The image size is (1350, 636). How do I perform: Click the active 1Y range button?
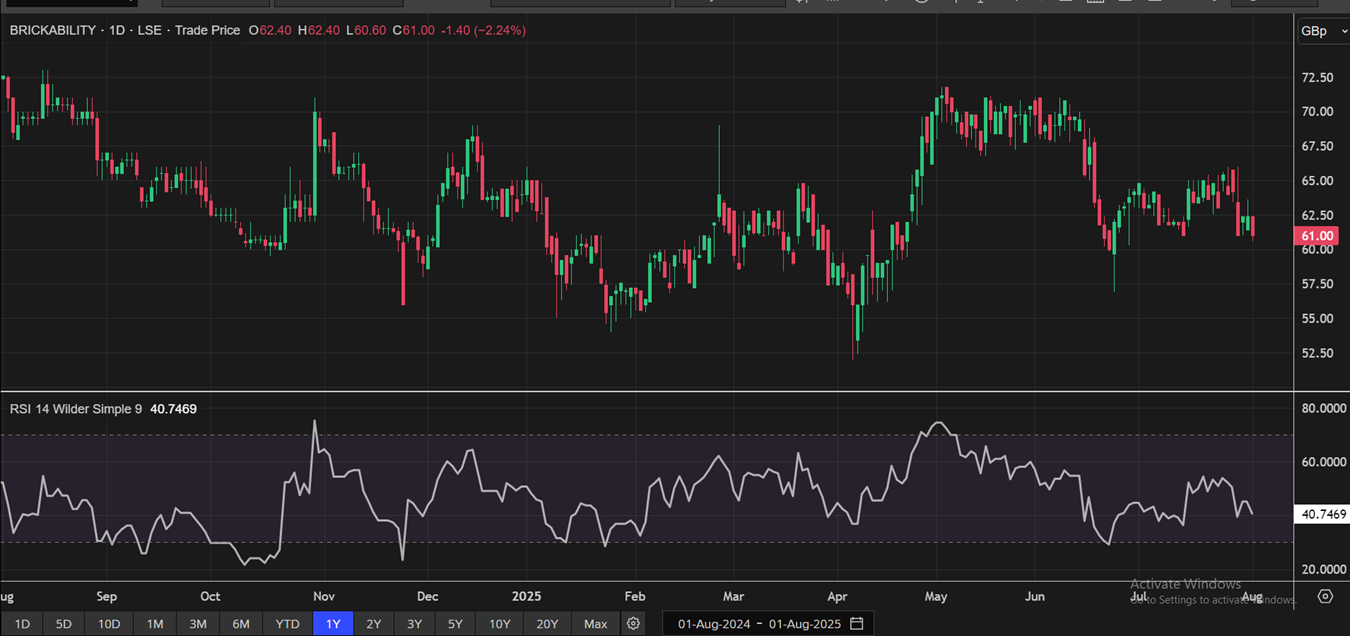tap(333, 624)
